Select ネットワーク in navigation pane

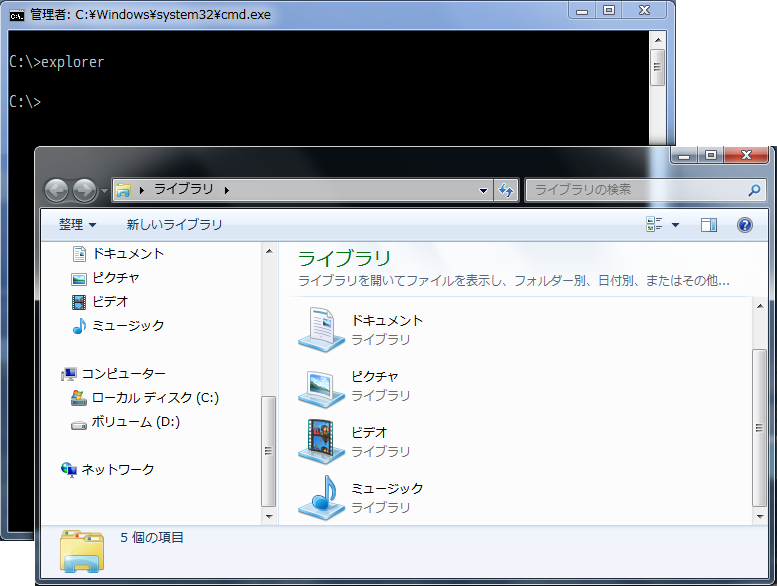pos(117,469)
